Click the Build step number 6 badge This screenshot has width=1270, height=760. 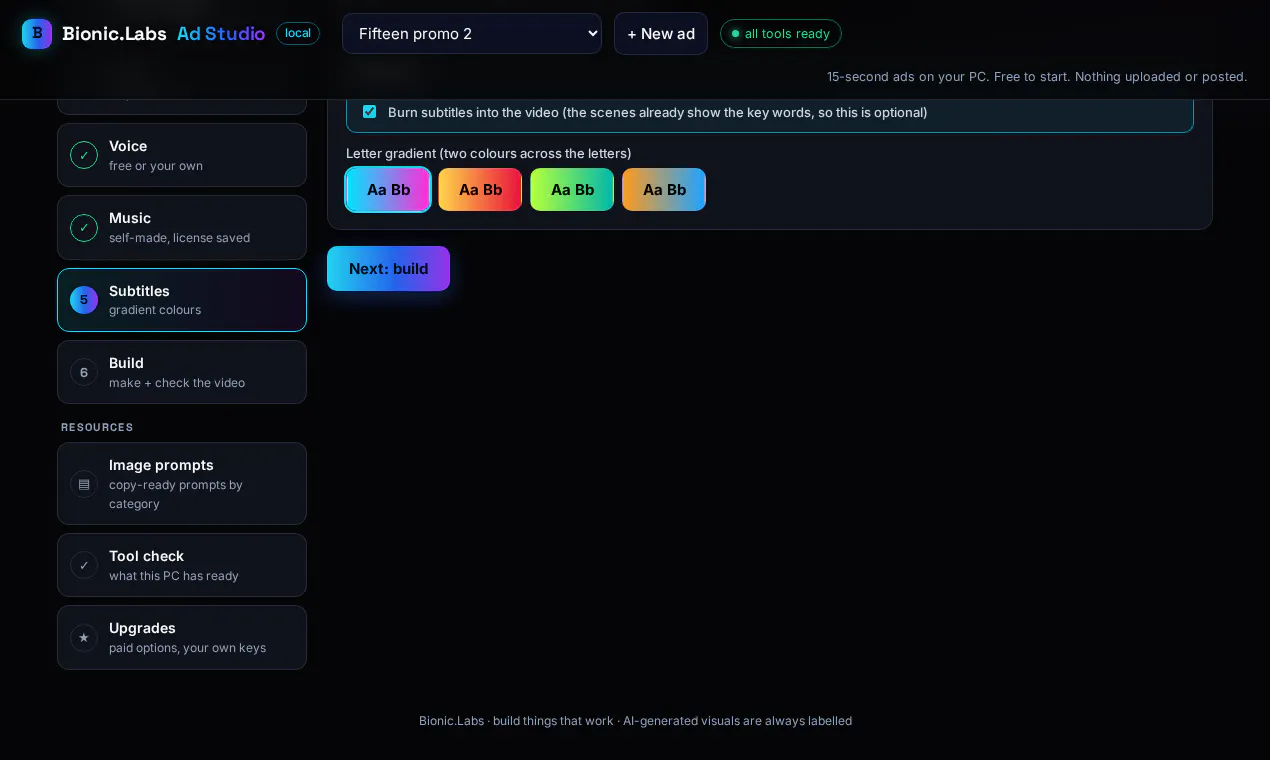[84, 372]
